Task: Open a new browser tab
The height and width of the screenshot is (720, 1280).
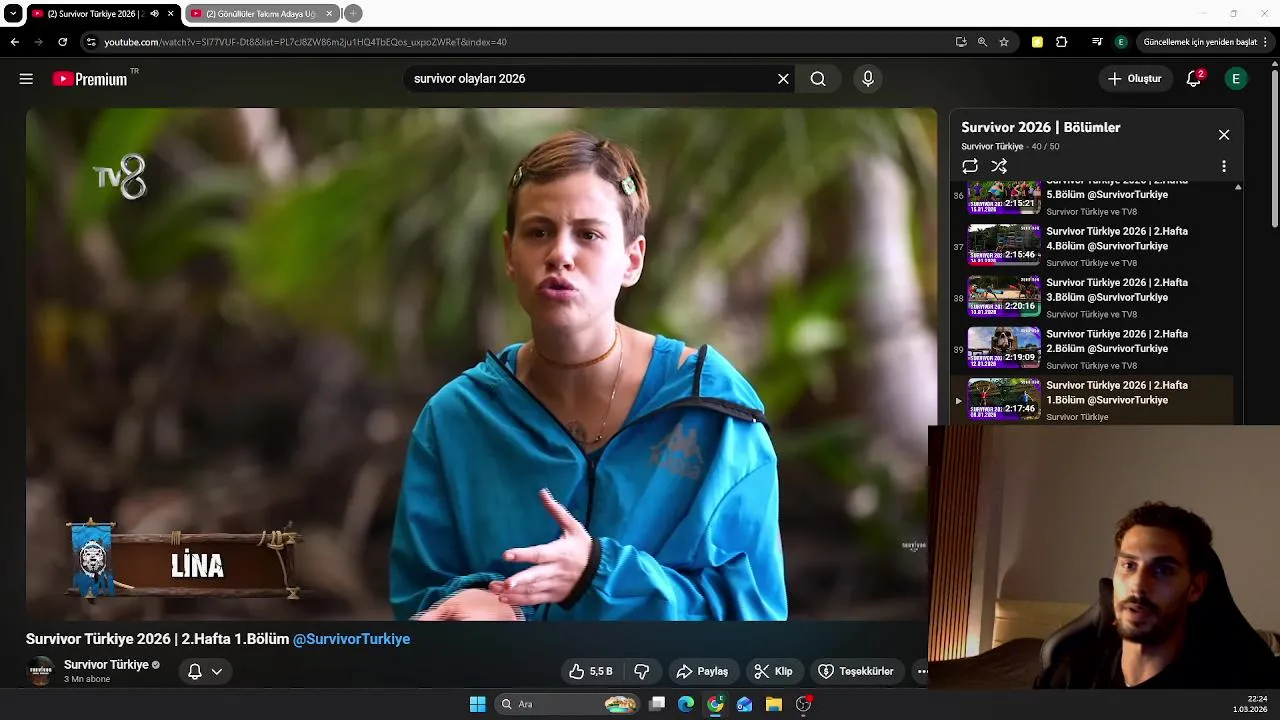Action: point(353,14)
